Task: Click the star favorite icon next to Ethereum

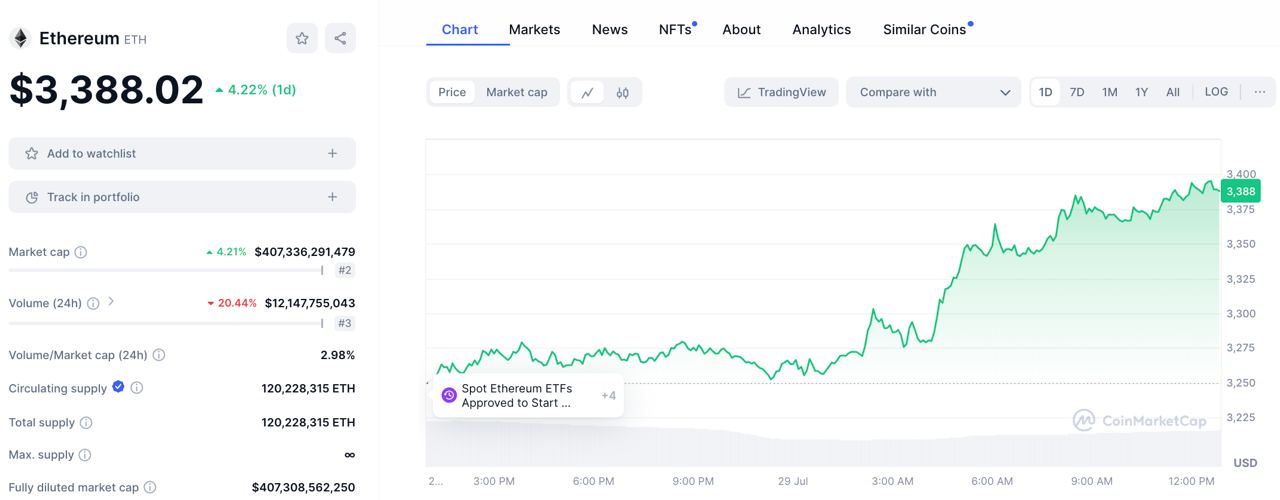Action: point(302,38)
